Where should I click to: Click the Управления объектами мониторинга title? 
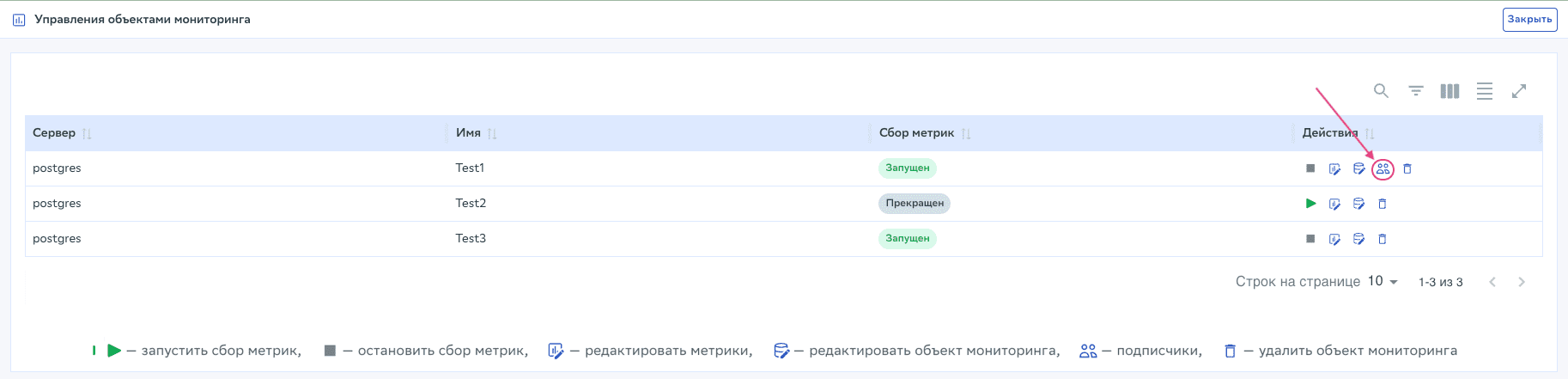click(143, 19)
